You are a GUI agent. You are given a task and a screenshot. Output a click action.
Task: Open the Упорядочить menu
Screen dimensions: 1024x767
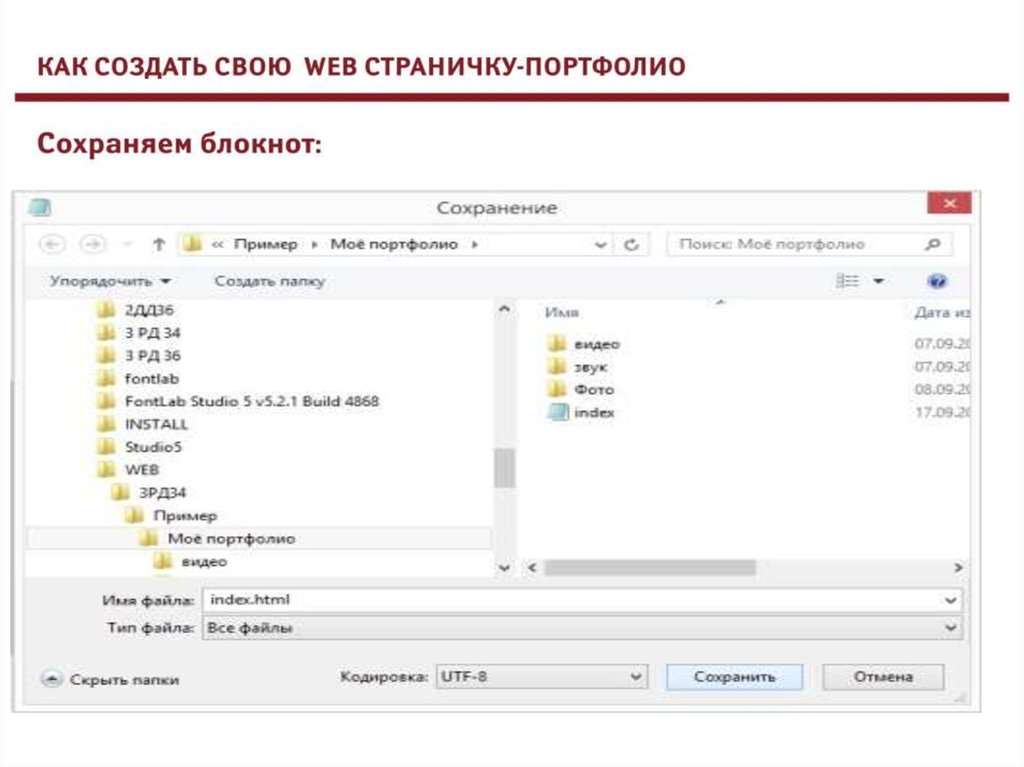(x=111, y=282)
